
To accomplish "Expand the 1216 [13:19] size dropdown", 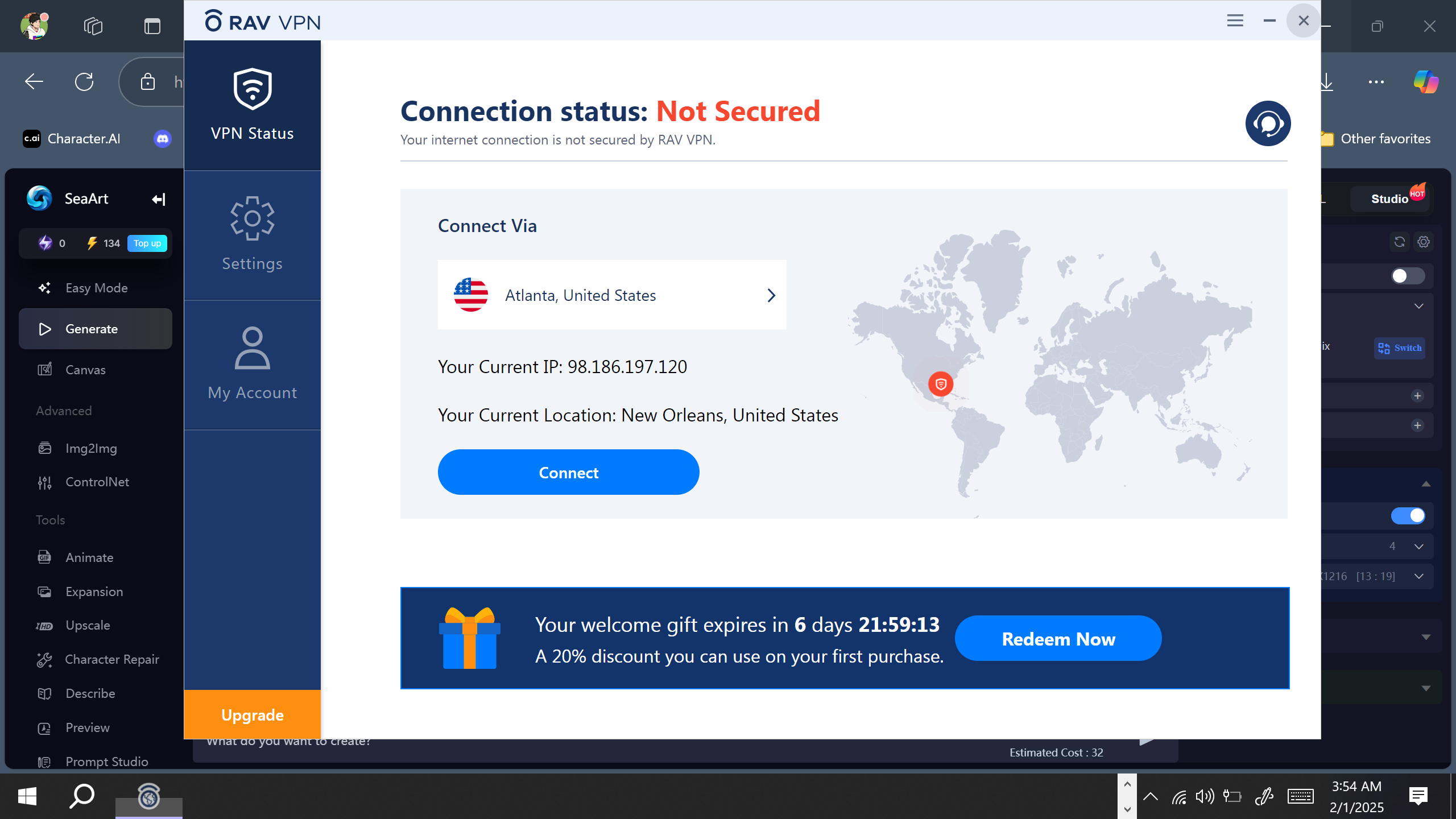I will 1419,576.
